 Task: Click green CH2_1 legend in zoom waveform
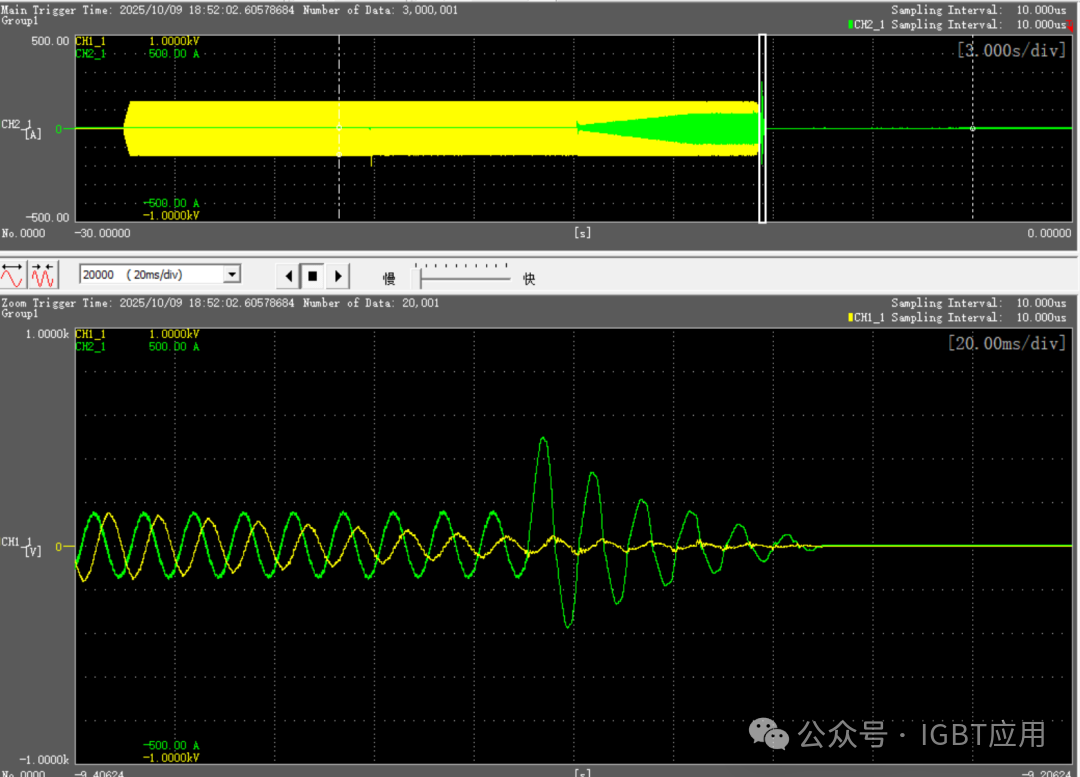pos(90,346)
